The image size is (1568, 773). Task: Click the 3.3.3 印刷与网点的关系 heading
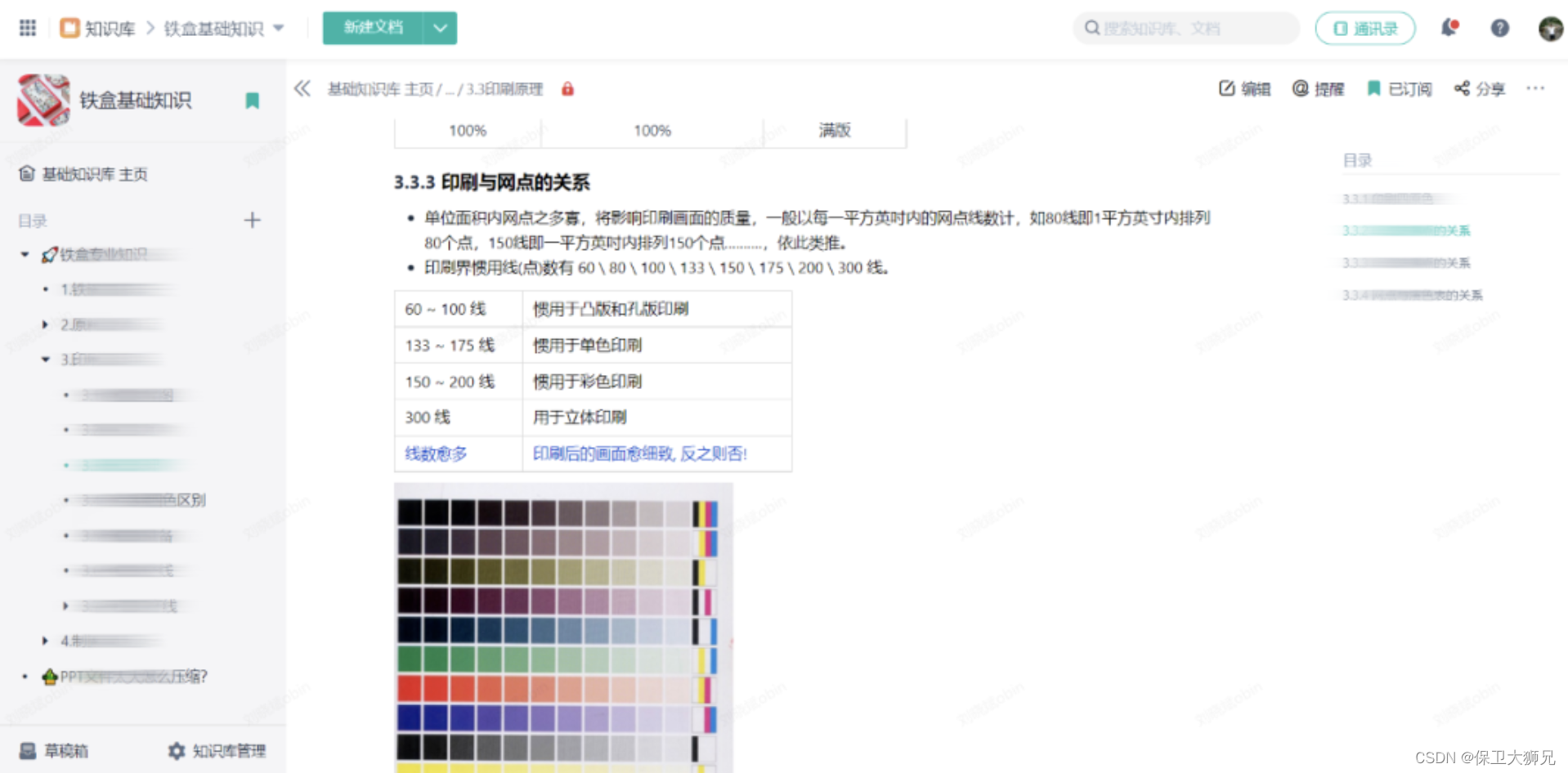491,182
